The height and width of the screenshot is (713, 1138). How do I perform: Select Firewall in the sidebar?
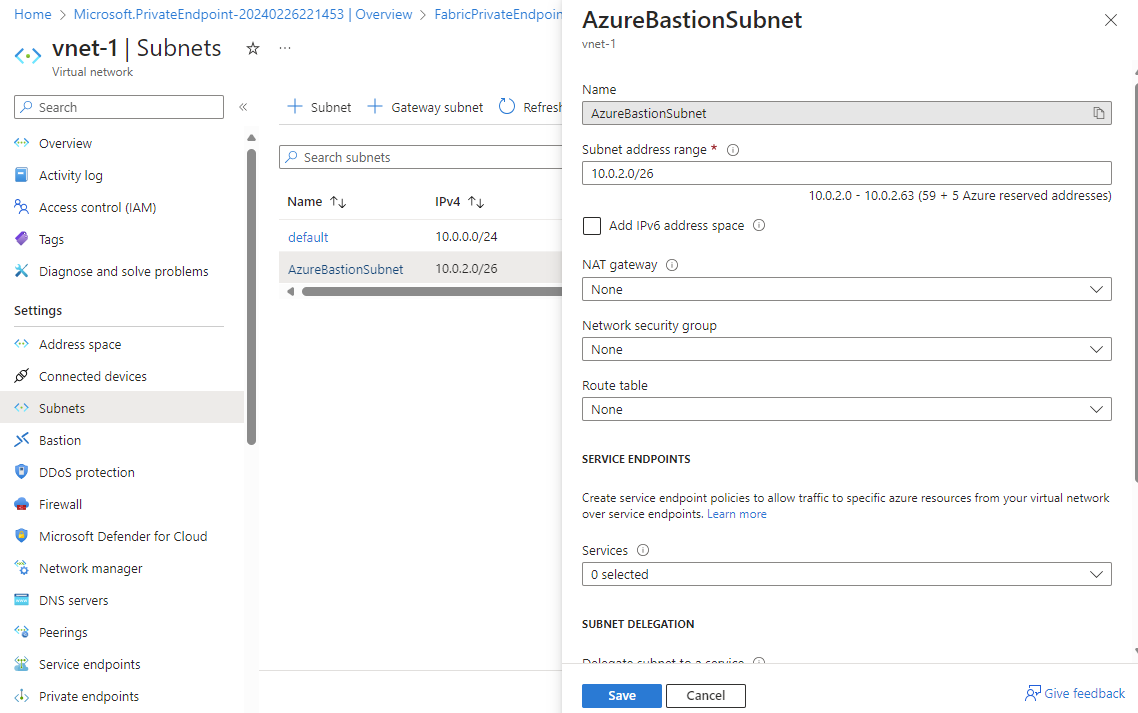[x=58, y=503]
